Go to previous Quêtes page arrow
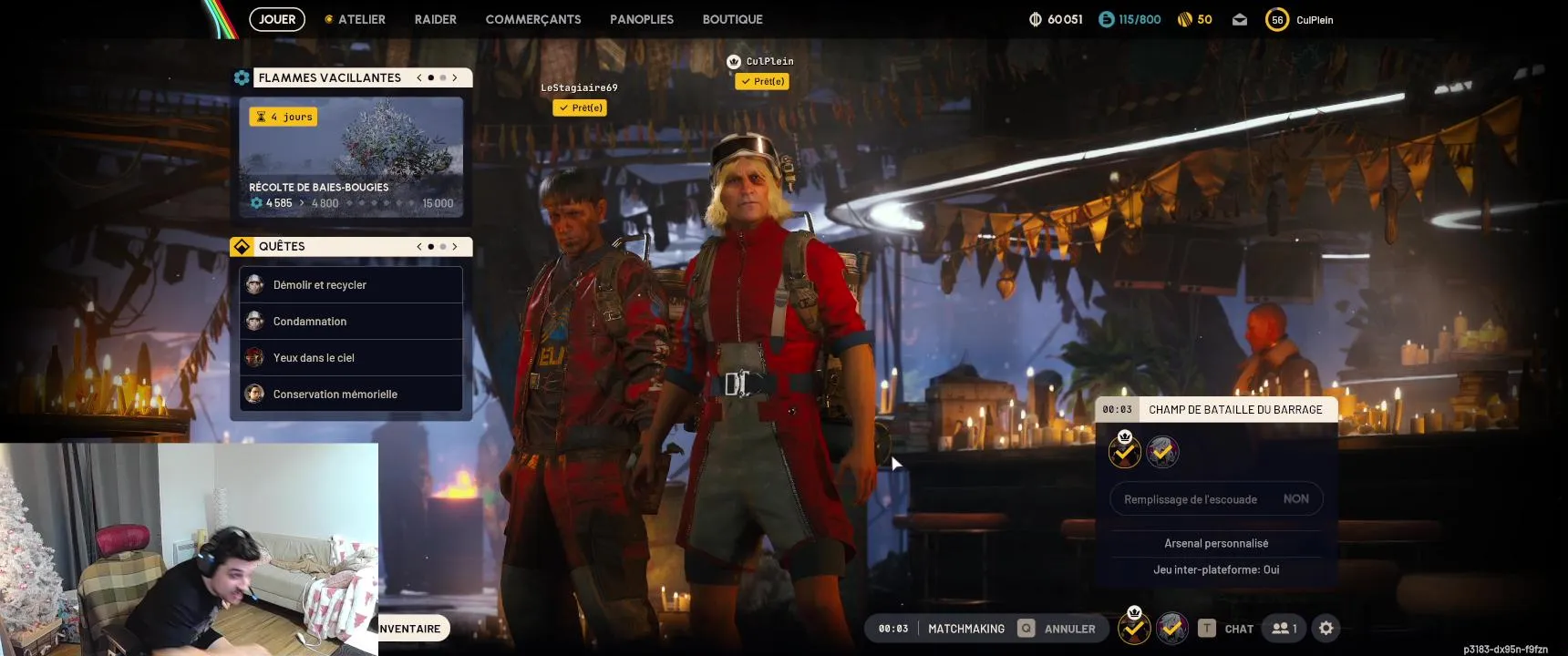This screenshot has width=1568, height=656. (419, 246)
